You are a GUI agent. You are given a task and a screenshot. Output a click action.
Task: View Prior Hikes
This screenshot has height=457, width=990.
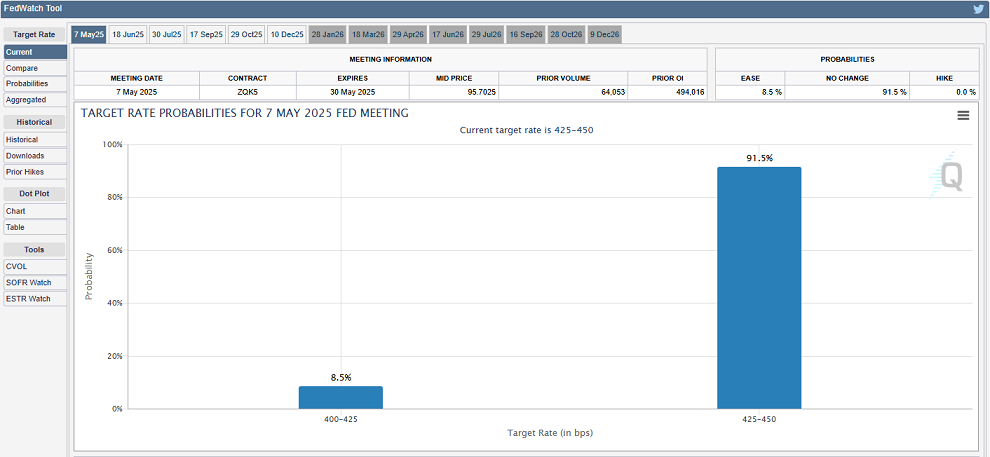26,172
